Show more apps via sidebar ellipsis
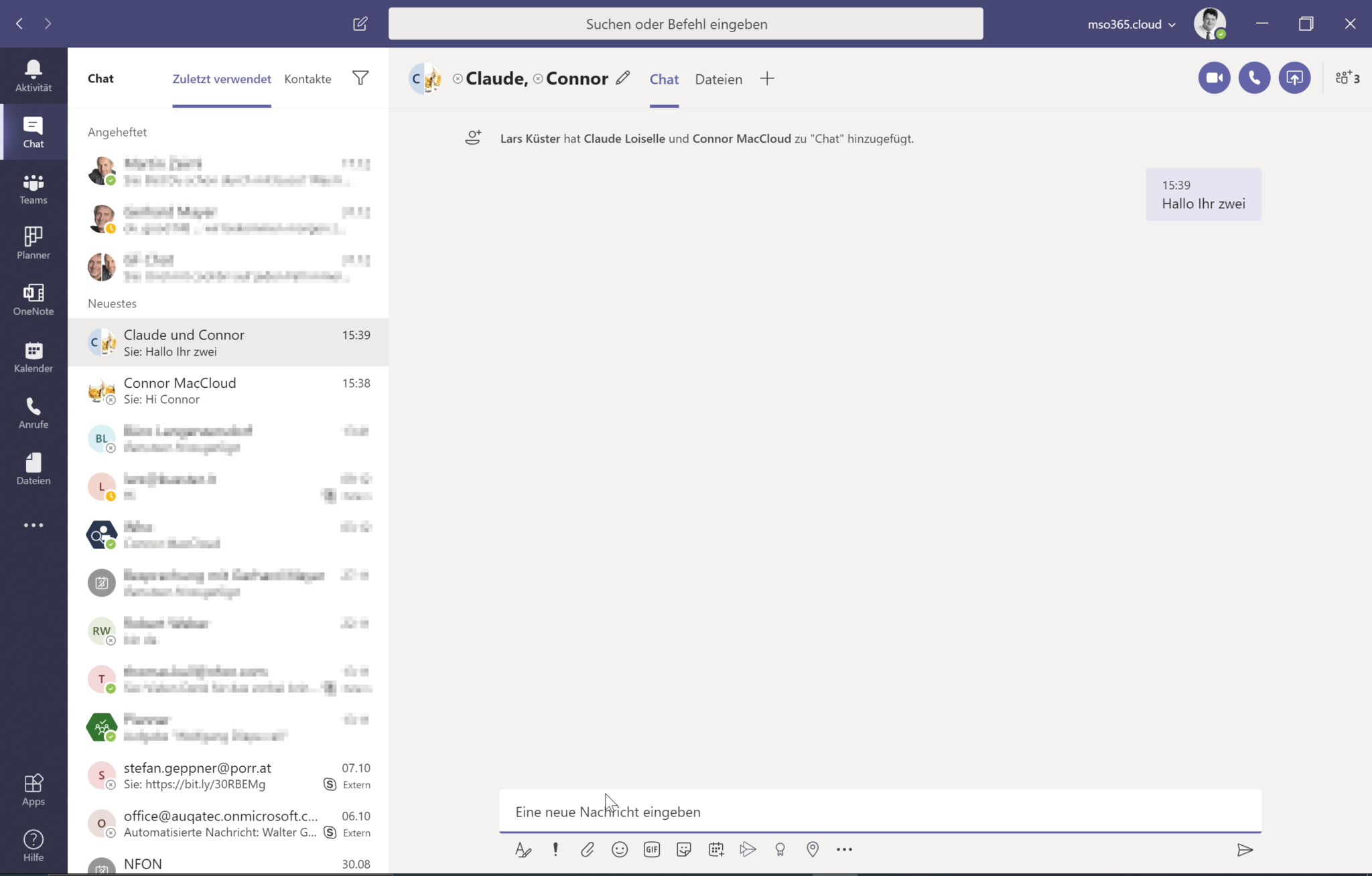This screenshot has width=1372, height=876. [x=33, y=525]
